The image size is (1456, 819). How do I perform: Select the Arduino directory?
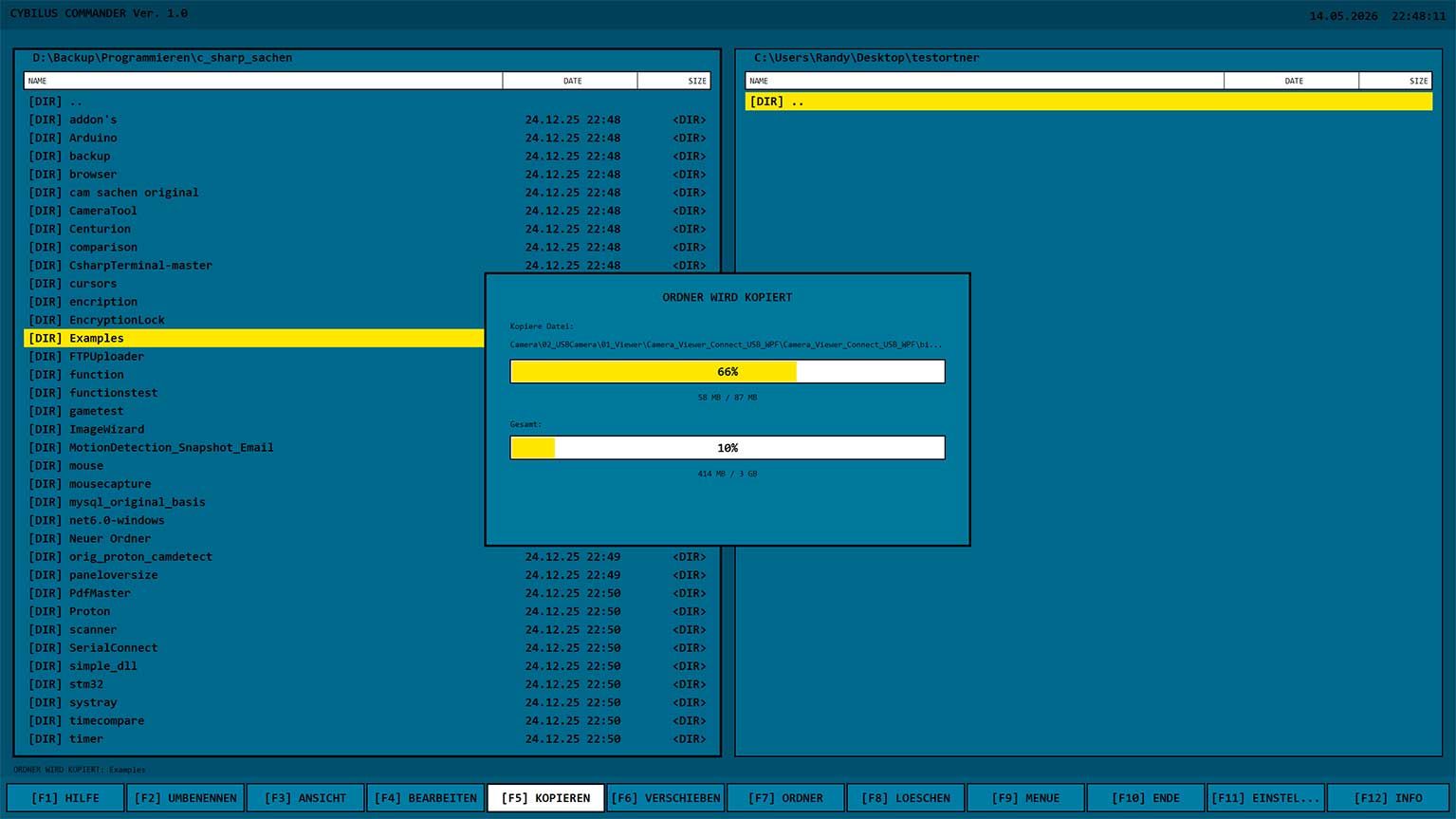[x=367, y=138]
